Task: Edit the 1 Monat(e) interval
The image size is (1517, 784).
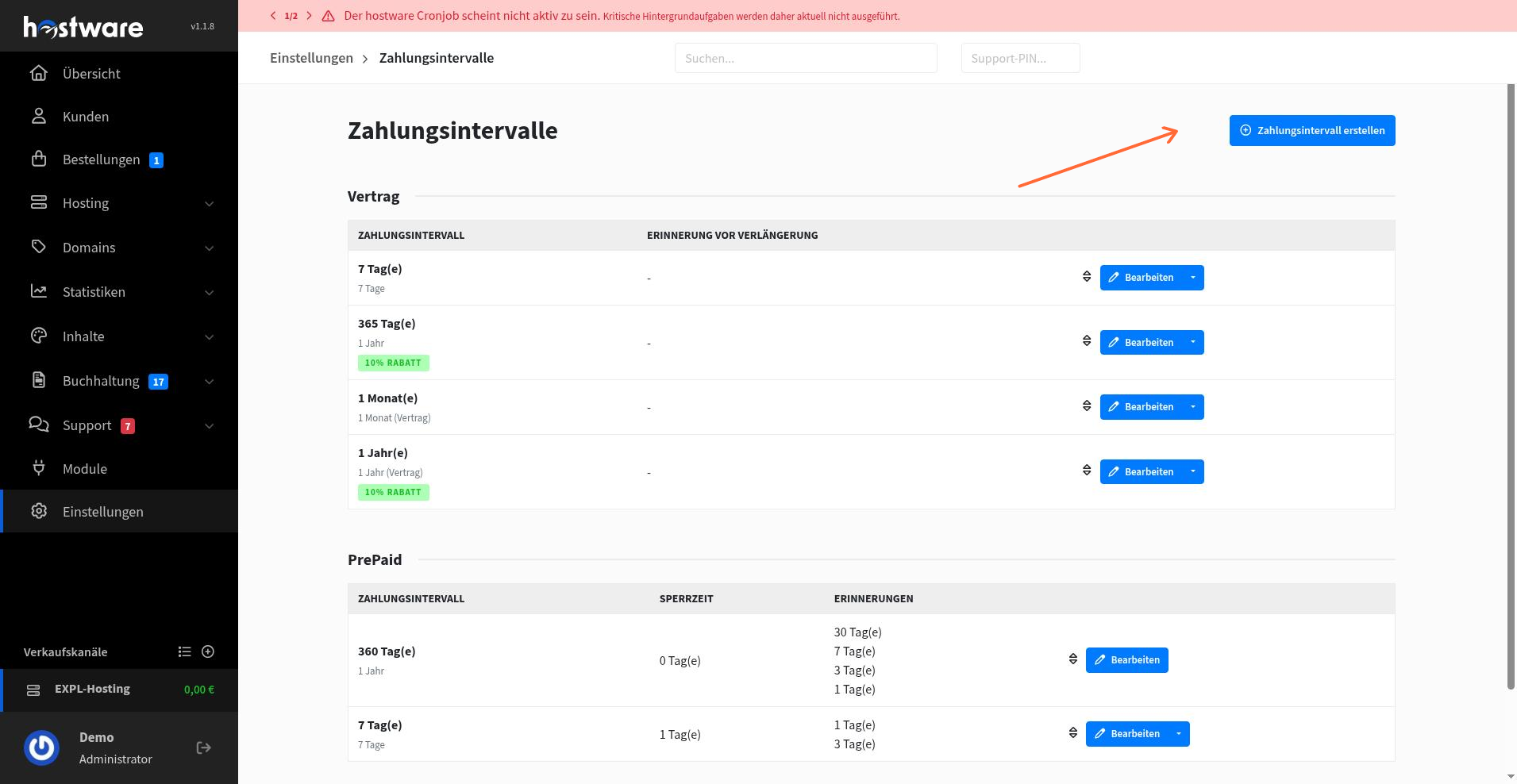Action: 1141,407
